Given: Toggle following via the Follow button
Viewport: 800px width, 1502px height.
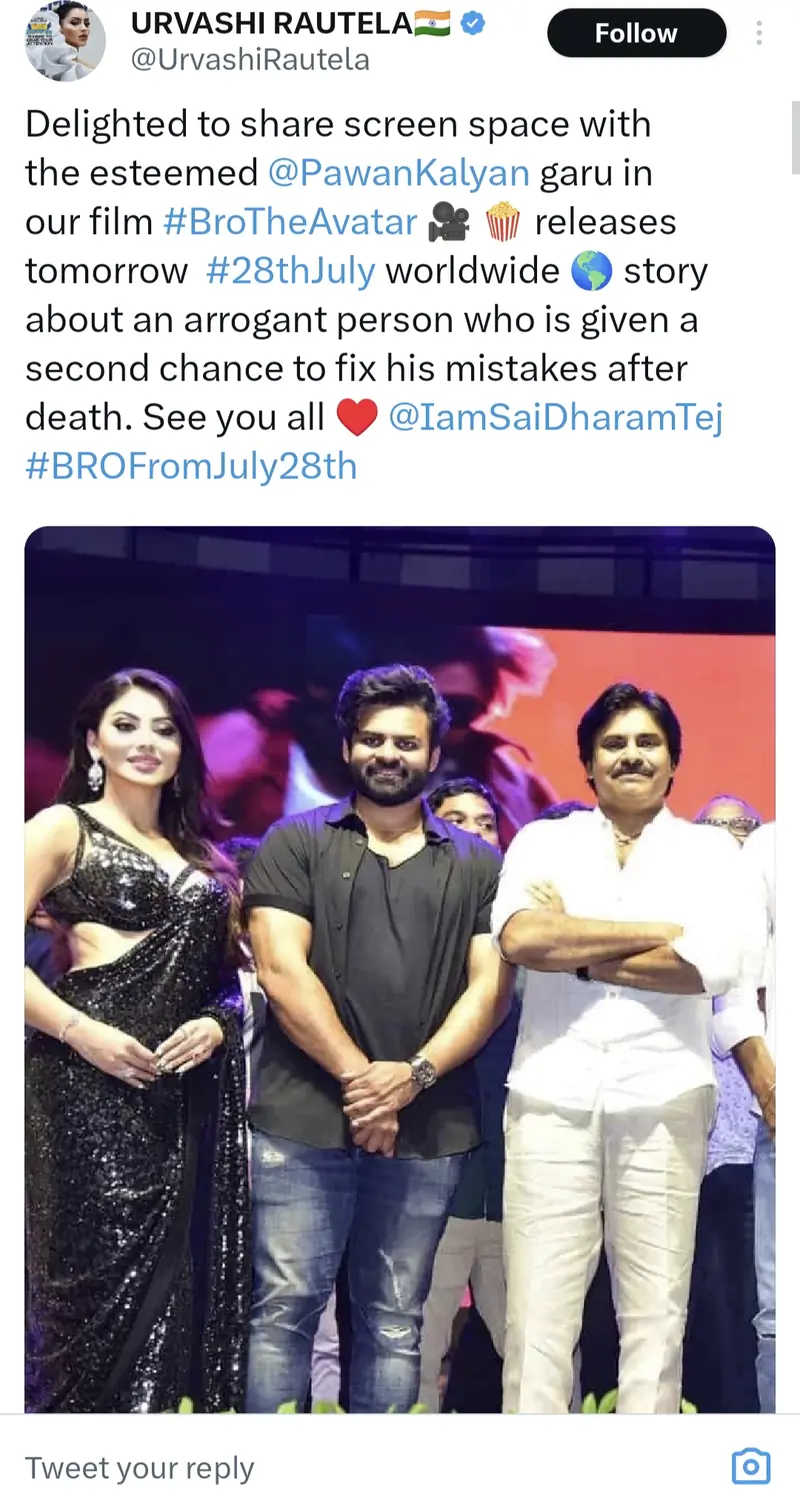Looking at the screenshot, I should coord(636,32).
